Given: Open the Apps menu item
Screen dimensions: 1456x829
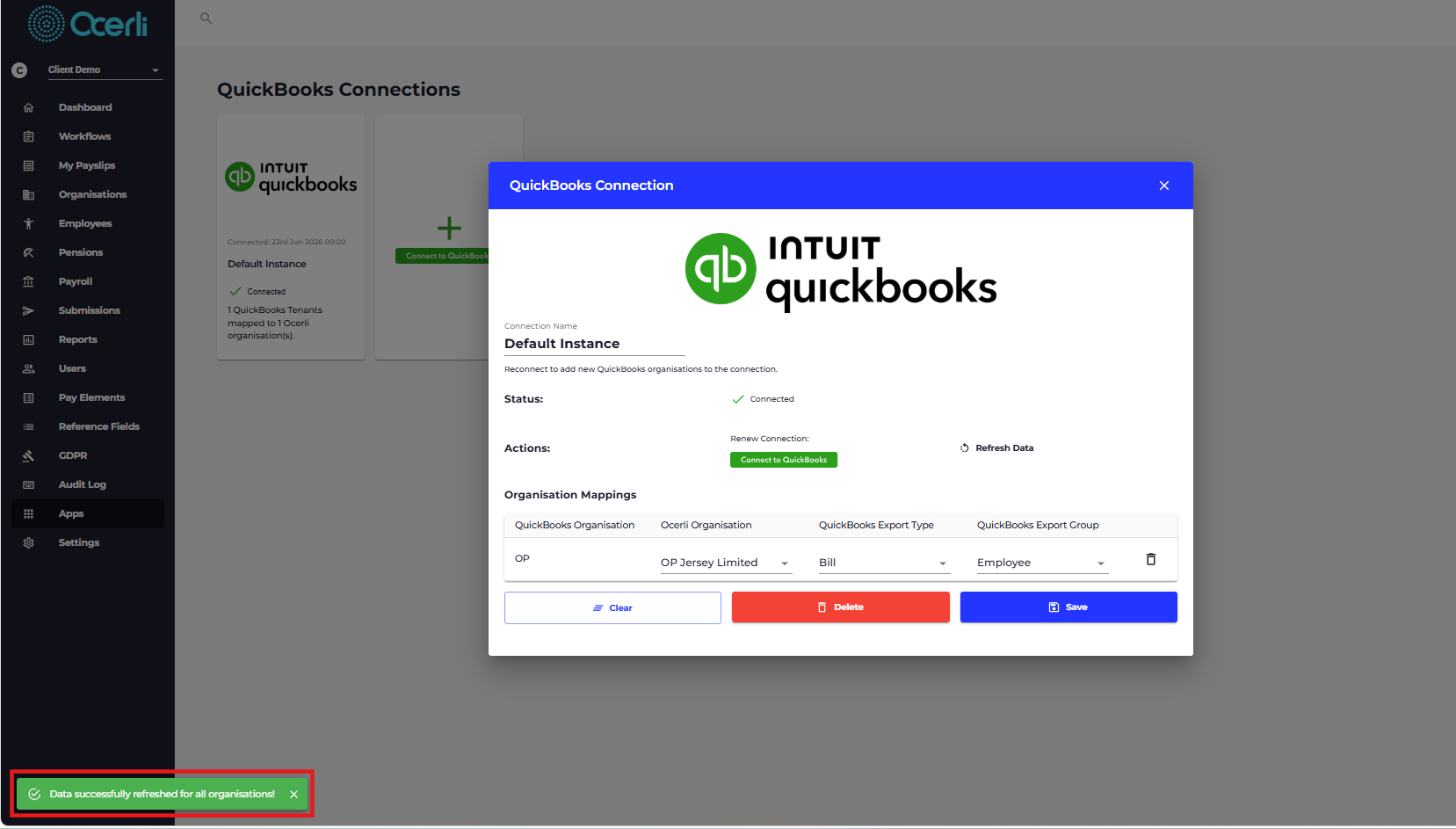Looking at the screenshot, I should coord(88,513).
